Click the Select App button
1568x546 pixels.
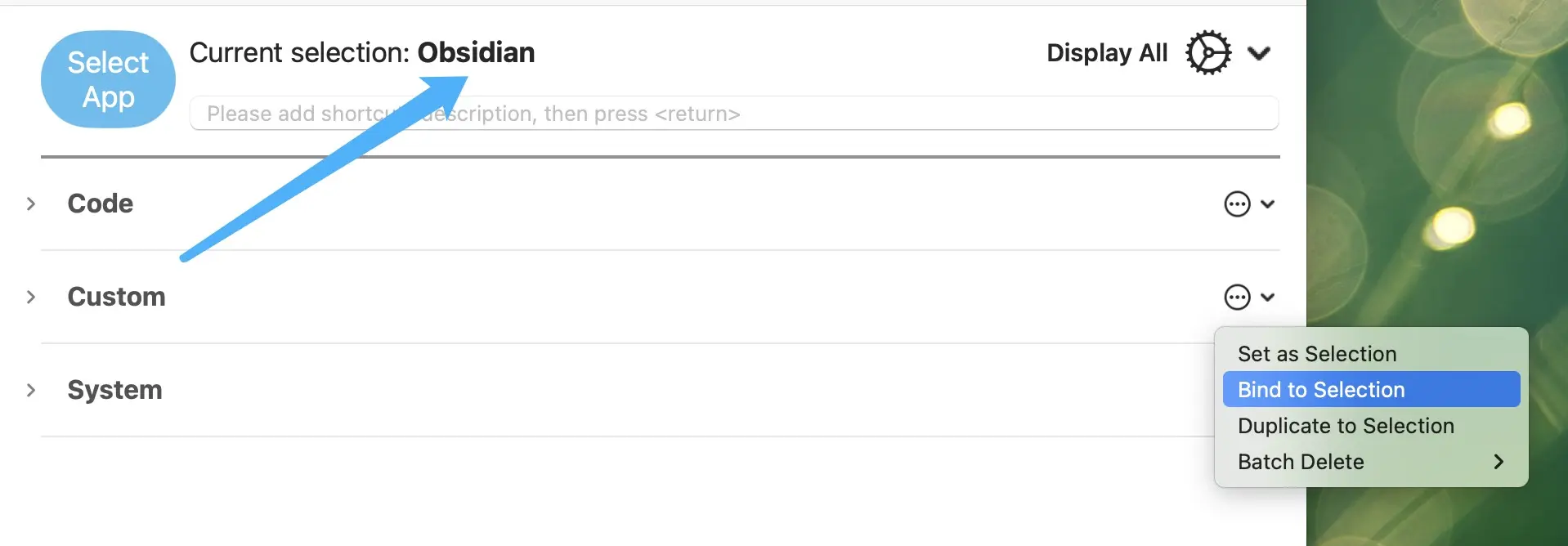(x=108, y=79)
